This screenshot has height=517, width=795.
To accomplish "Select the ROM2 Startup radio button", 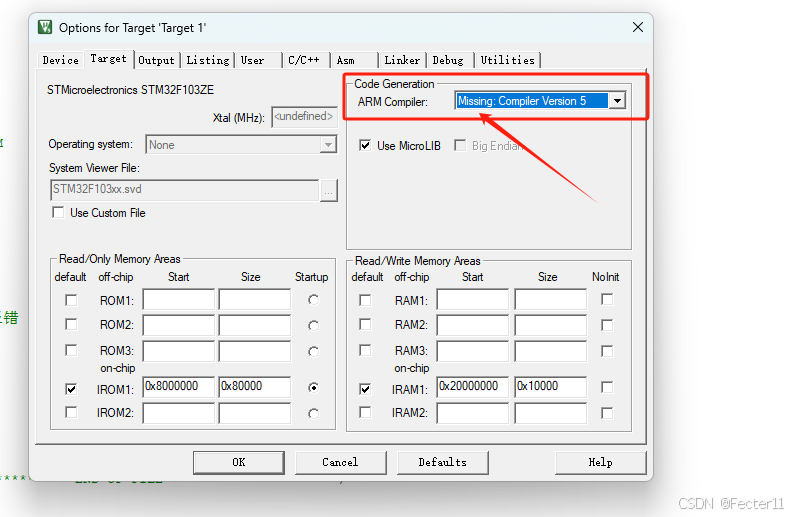I will tap(313, 325).
